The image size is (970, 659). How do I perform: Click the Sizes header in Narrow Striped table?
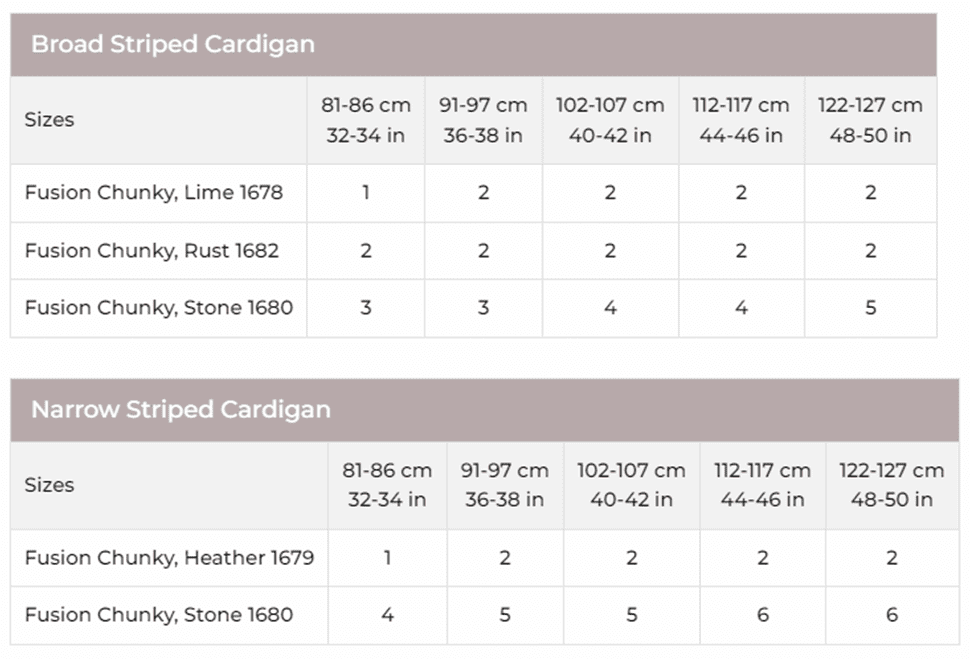[50, 485]
